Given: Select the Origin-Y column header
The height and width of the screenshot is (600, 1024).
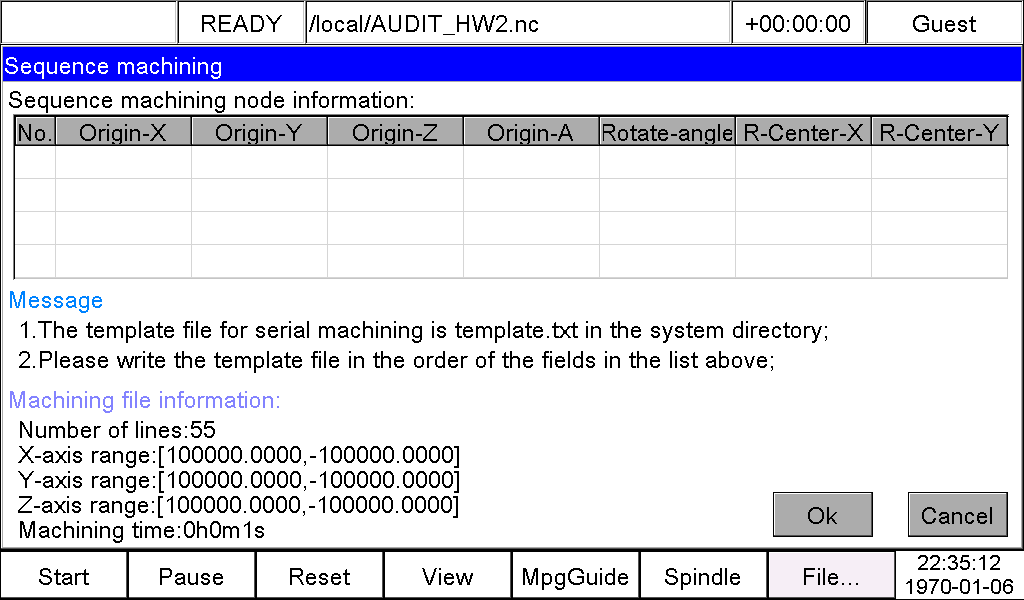Looking at the screenshot, I should pos(259,133).
